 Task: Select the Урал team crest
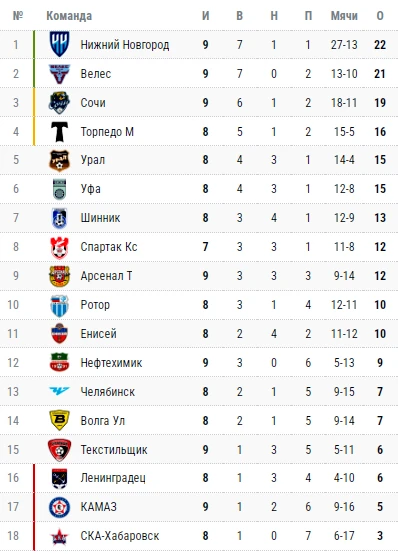coord(59,161)
